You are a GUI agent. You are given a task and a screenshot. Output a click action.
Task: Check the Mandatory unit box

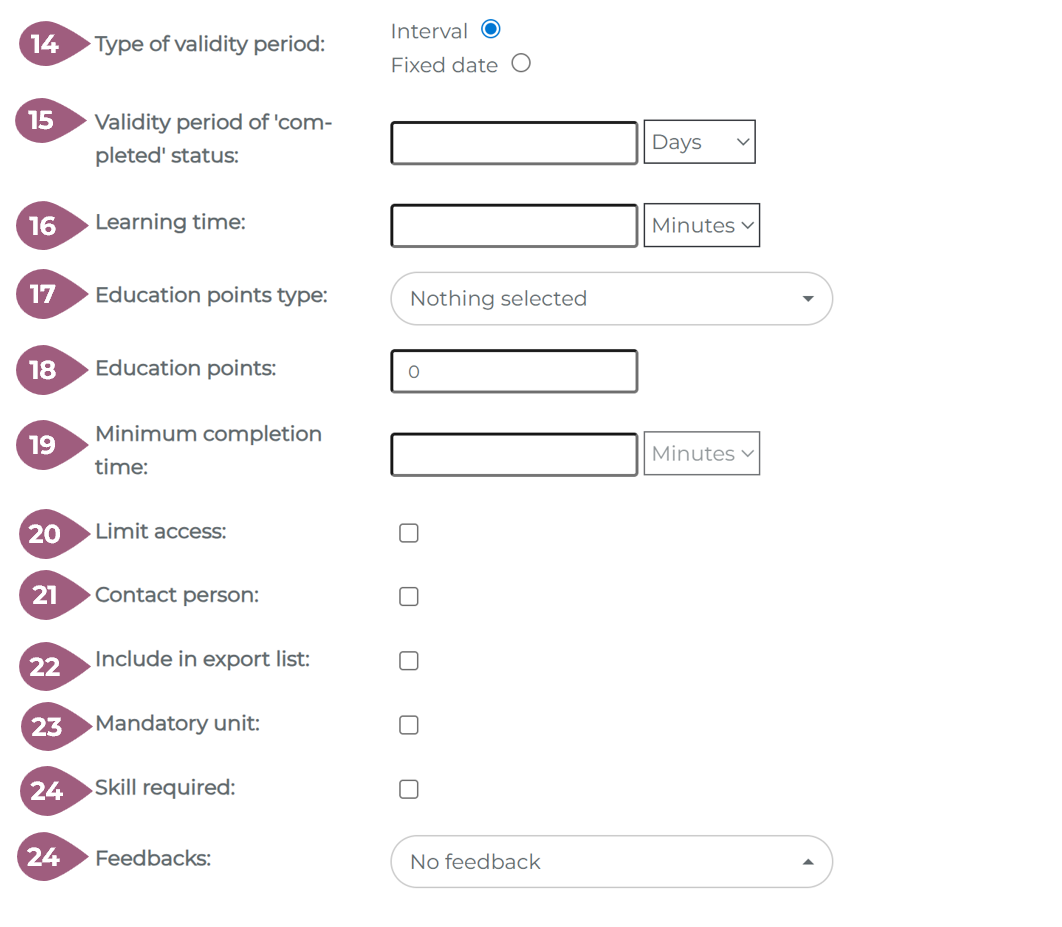(408, 725)
